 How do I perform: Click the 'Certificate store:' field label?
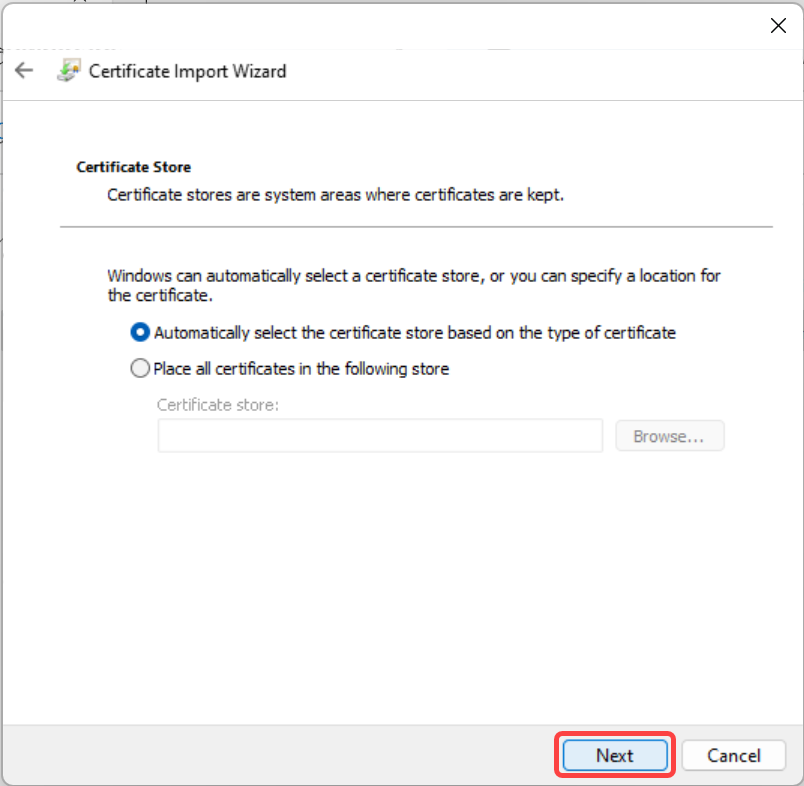[x=218, y=405]
